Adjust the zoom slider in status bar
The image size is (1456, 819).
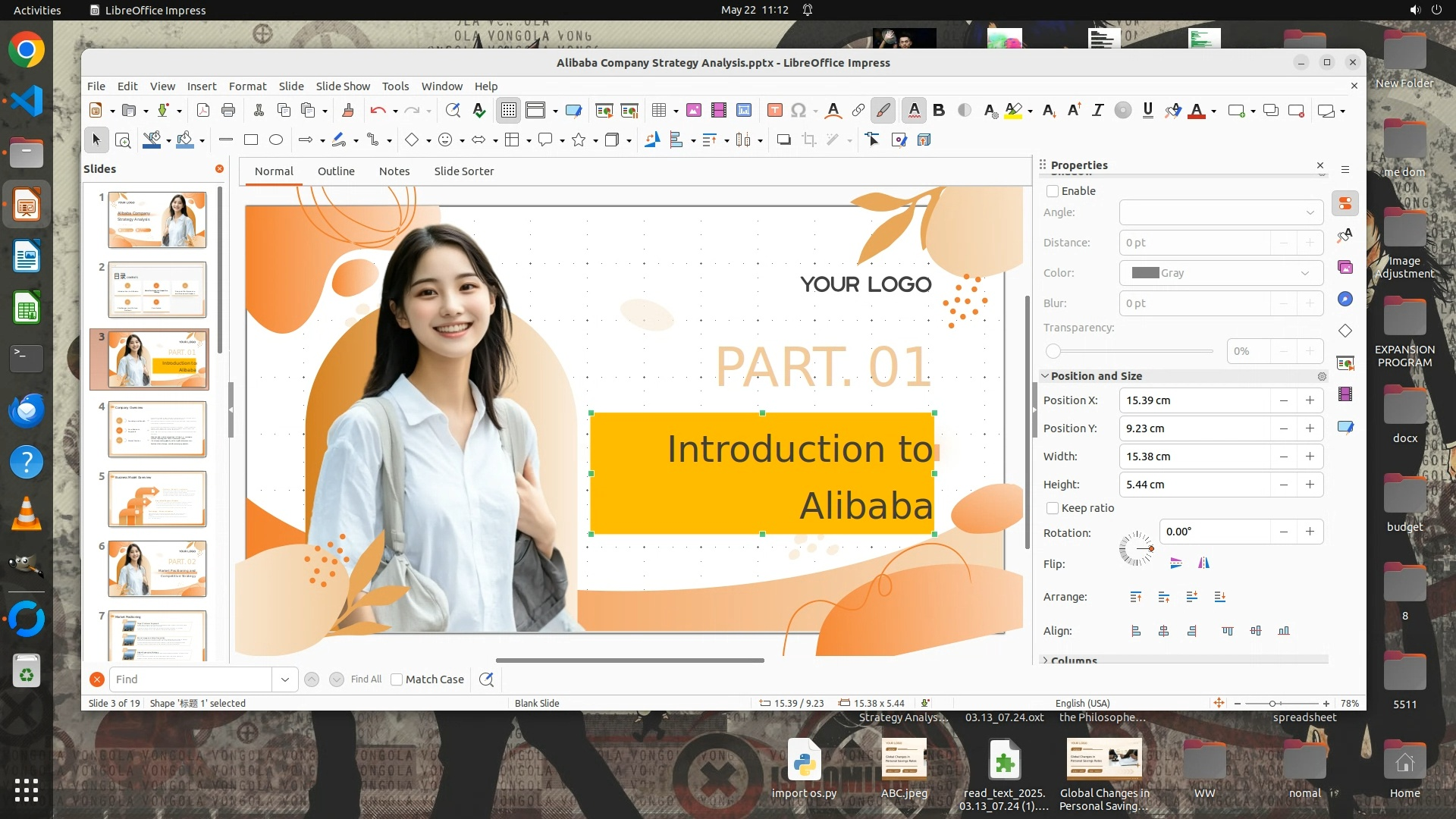tap(1272, 704)
